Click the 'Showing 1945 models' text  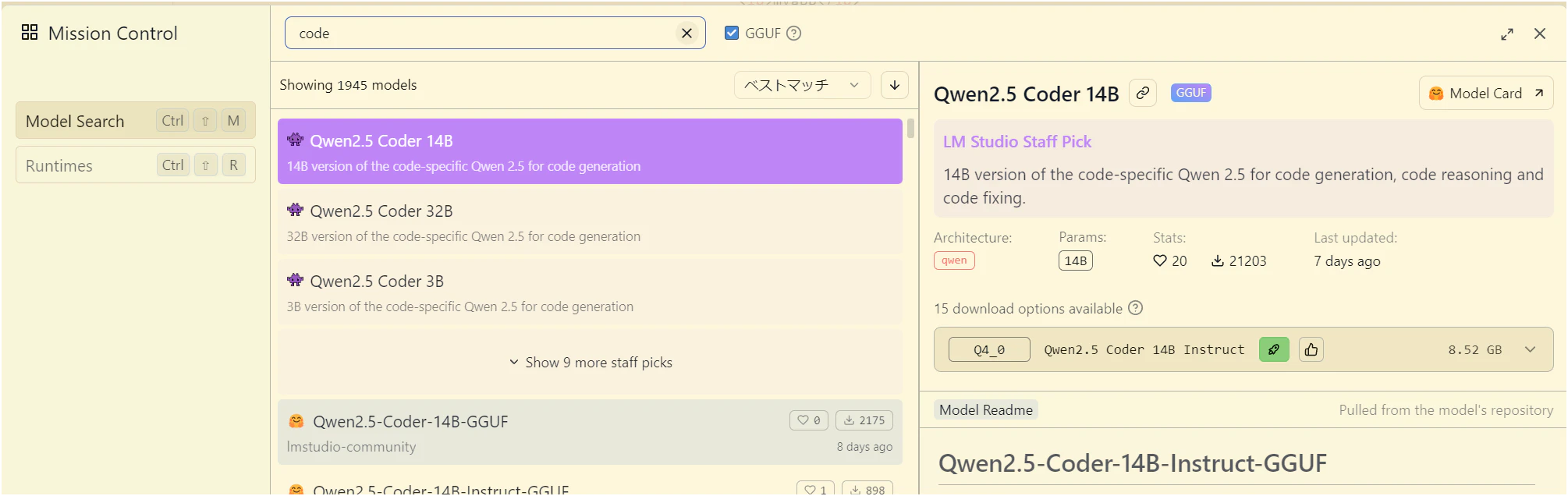tap(348, 85)
